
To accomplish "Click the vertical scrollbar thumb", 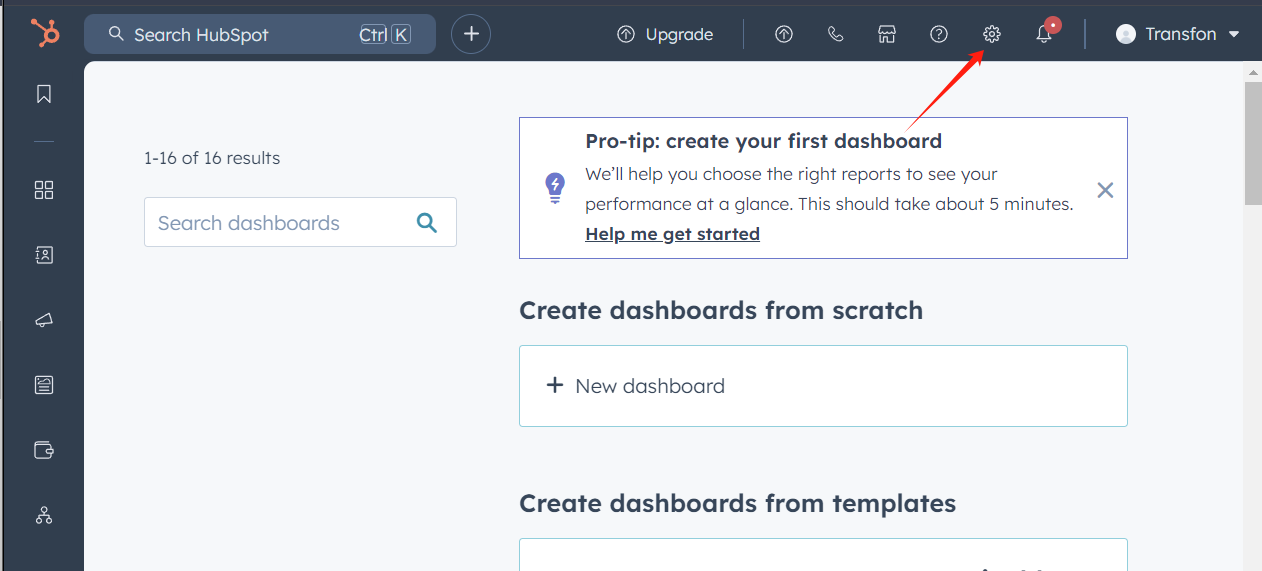I will tap(1253, 143).
